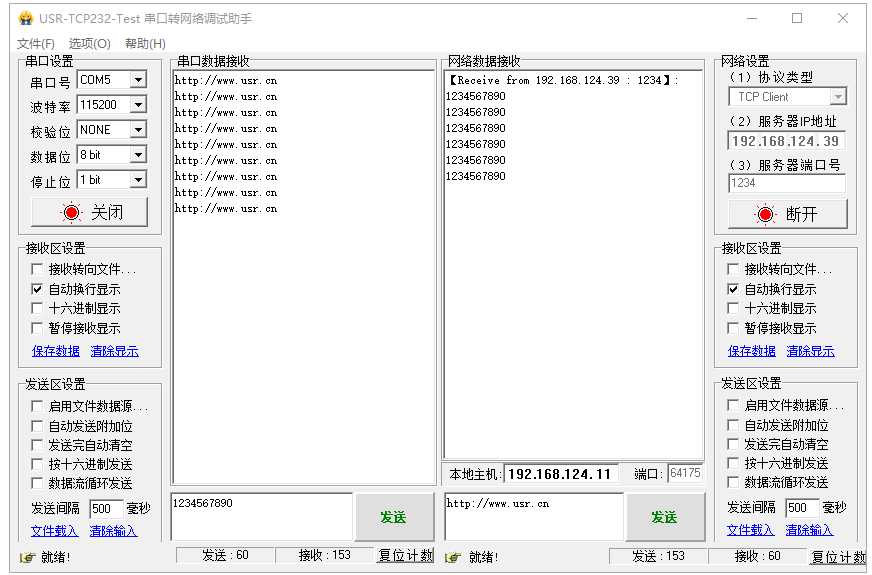Expand the 串口号 COM5 dropdown
Screen dimensions: 872x575
tap(138, 80)
